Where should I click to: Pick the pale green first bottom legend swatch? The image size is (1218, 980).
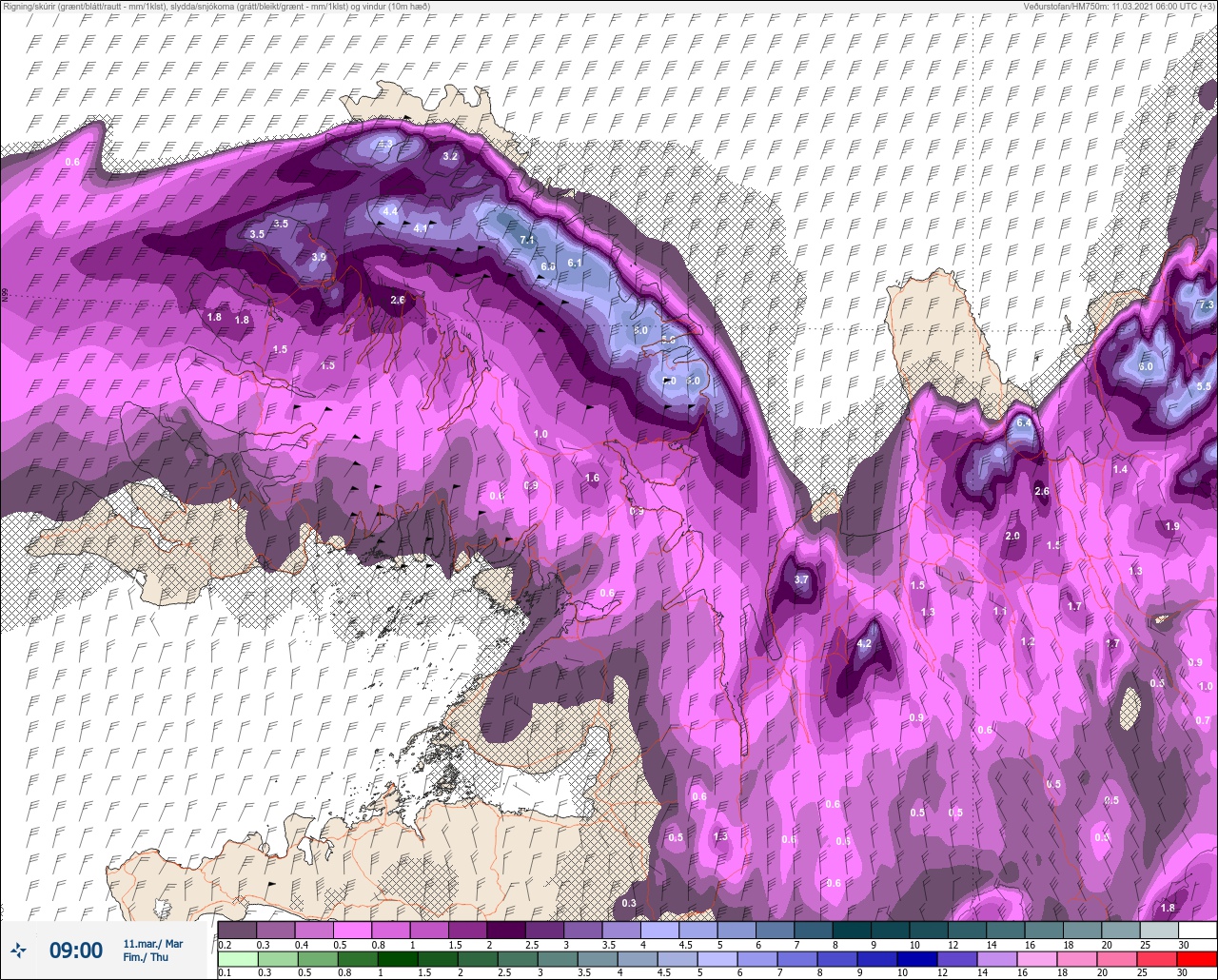[237, 959]
